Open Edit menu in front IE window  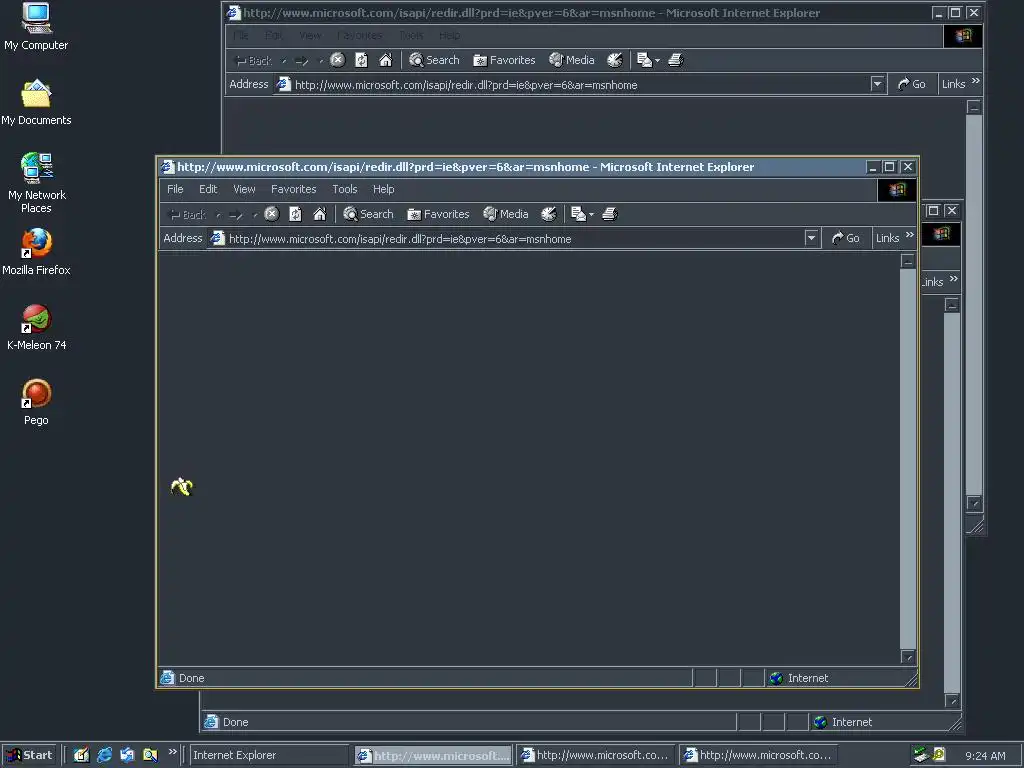[208, 189]
